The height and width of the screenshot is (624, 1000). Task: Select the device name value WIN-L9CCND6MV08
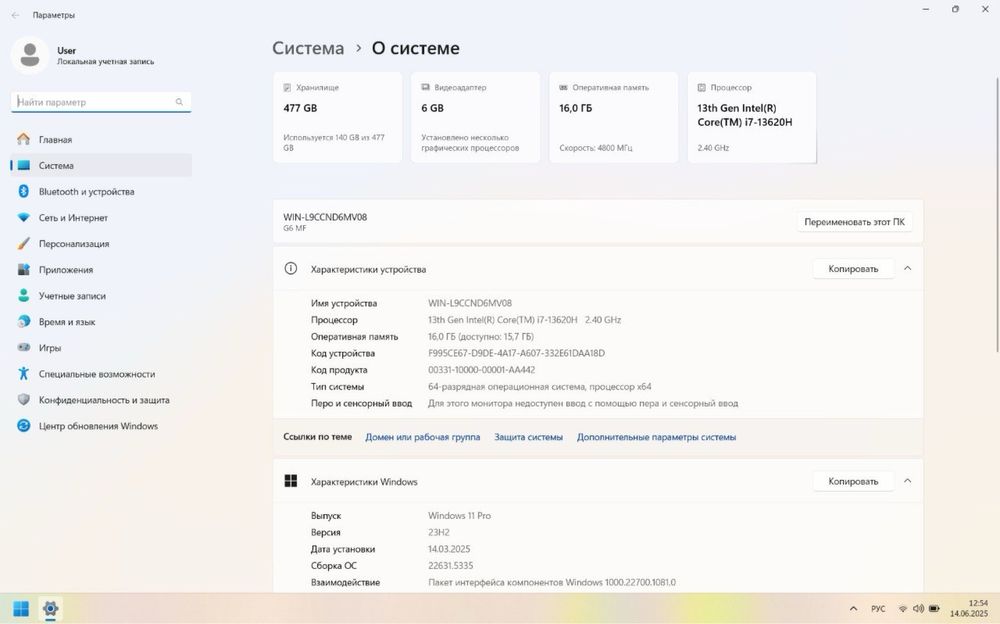click(x=470, y=303)
